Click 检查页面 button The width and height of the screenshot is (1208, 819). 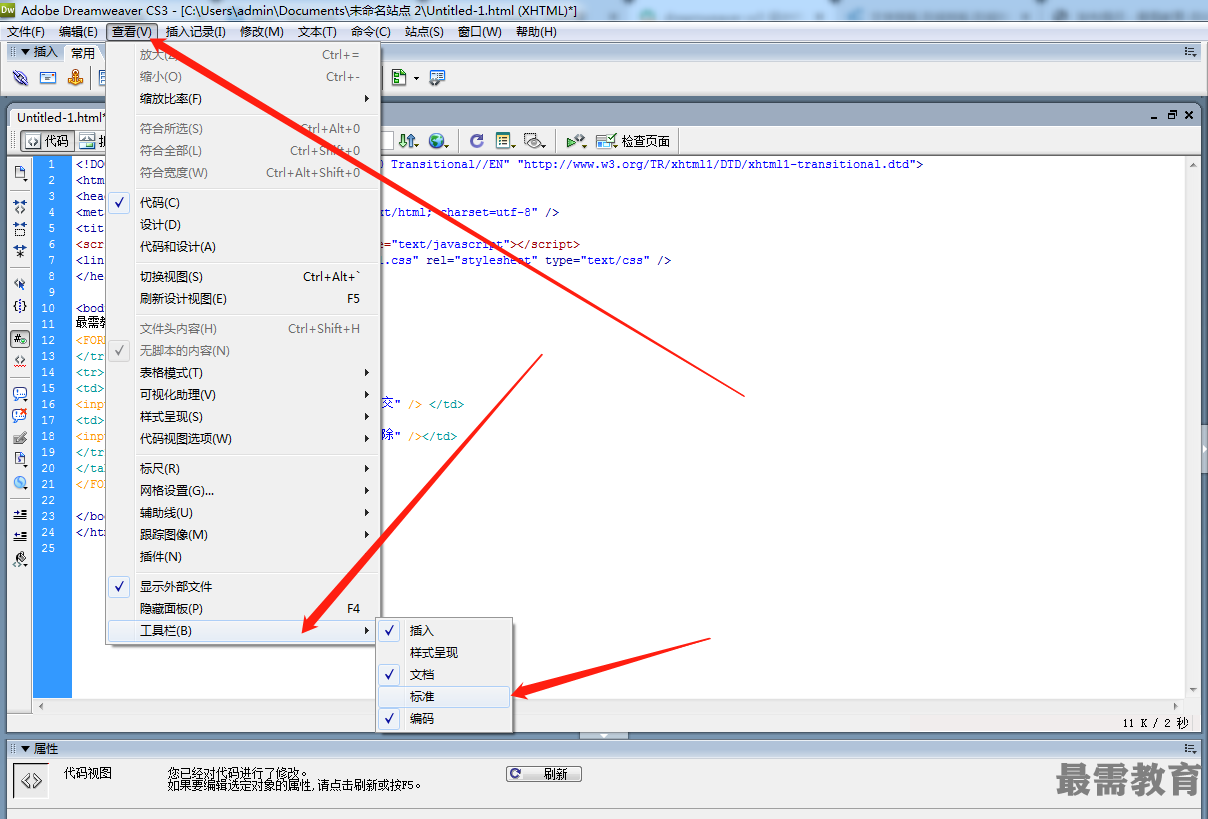point(635,141)
